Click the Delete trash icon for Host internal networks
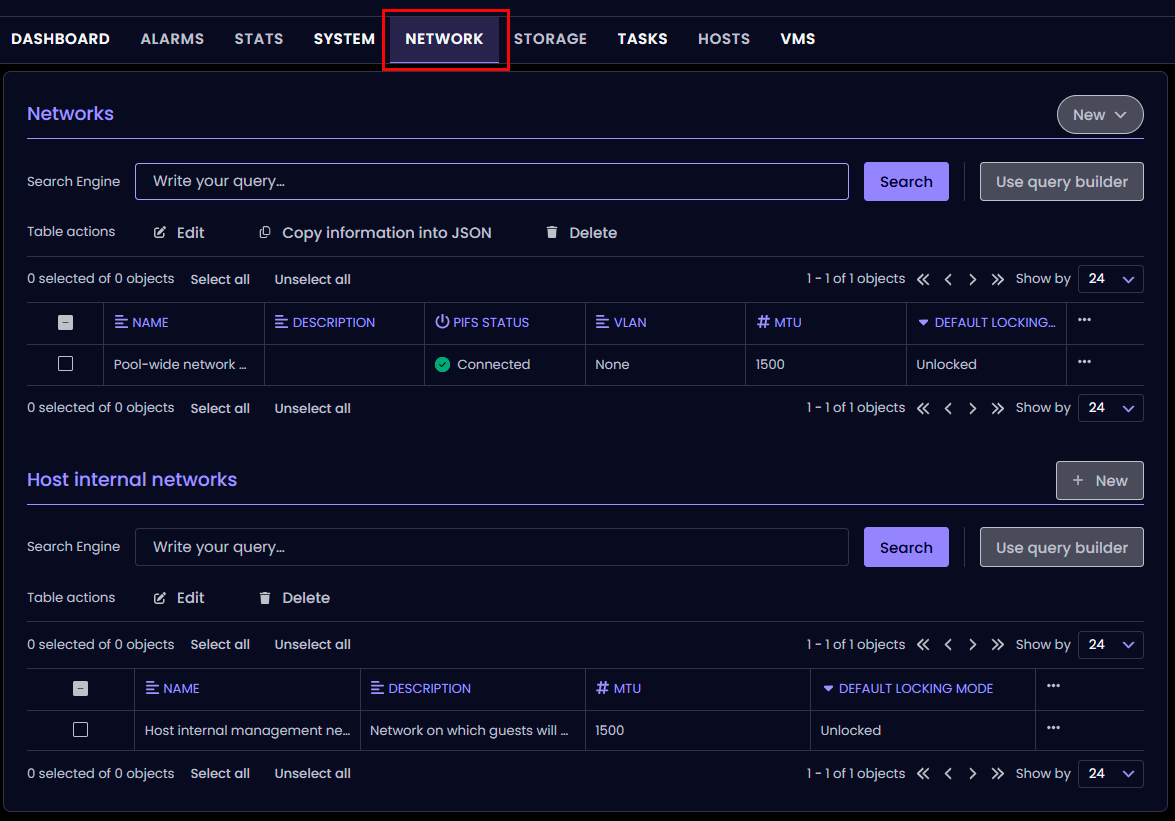 click(x=265, y=598)
